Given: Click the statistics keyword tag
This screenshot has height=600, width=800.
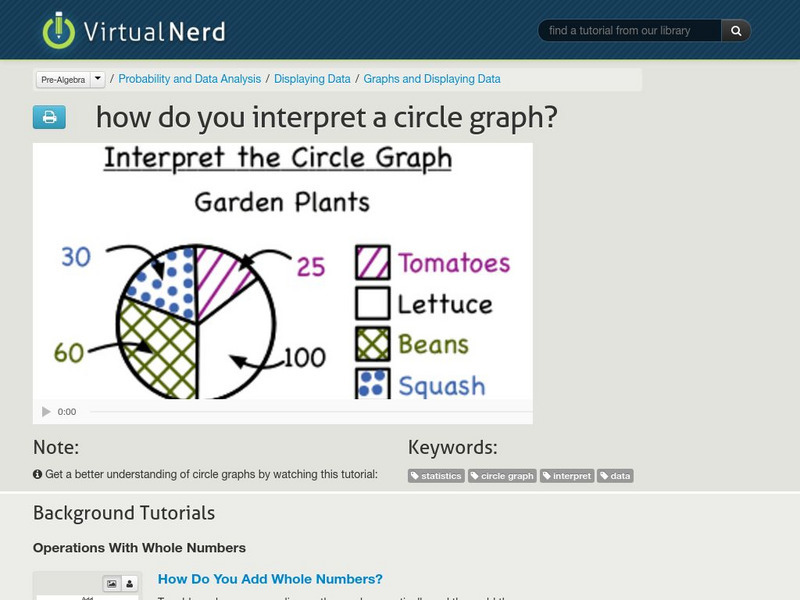Looking at the screenshot, I should click(x=436, y=476).
